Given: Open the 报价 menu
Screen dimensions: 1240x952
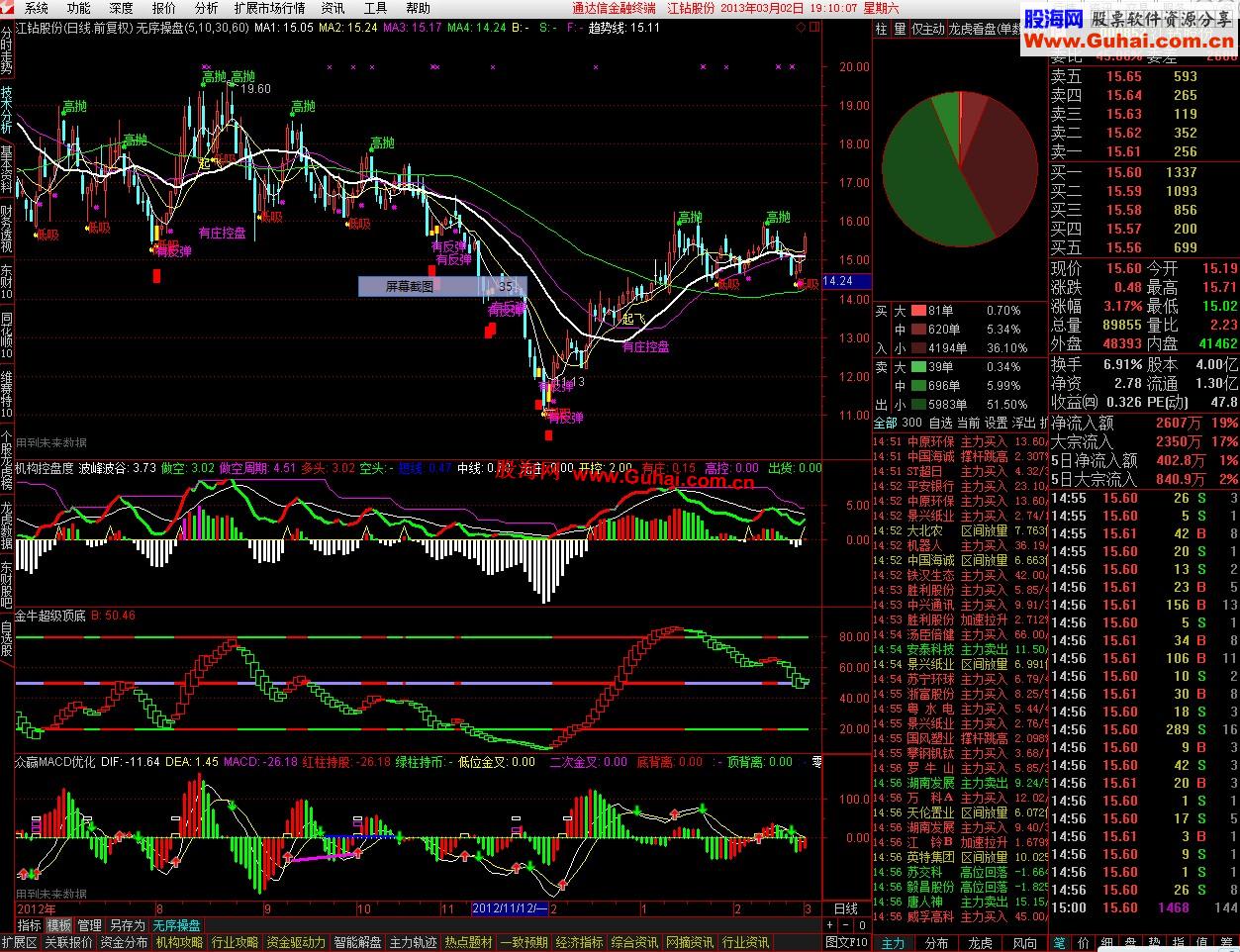Looking at the screenshot, I should point(163,8).
